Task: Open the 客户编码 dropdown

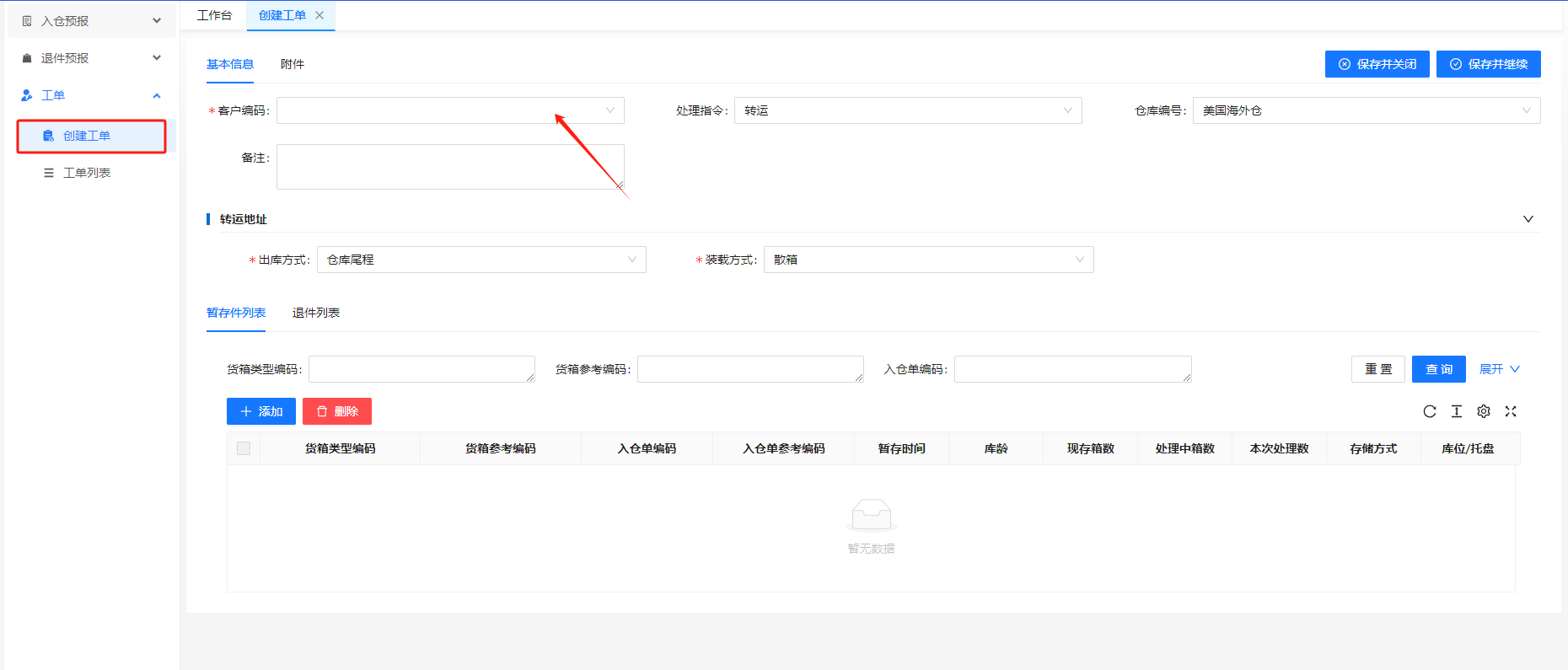Action: (450, 110)
